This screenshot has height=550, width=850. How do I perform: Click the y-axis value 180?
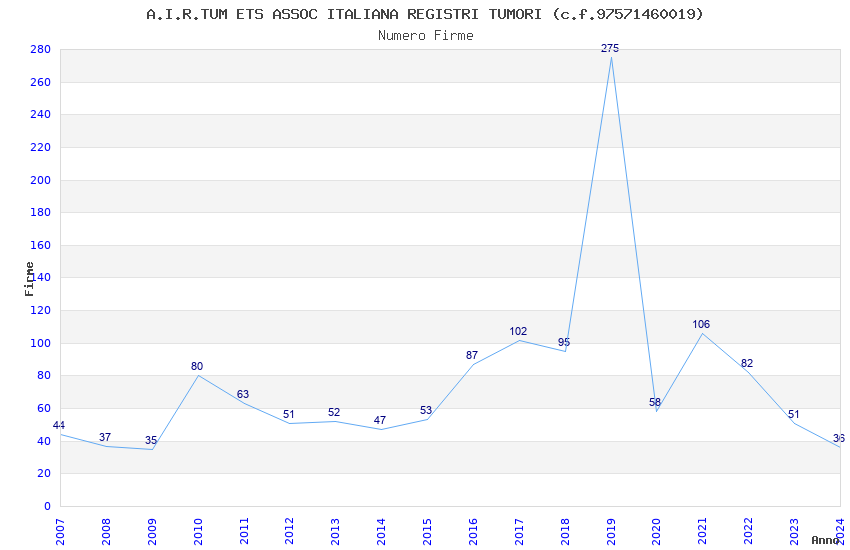click(41, 213)
